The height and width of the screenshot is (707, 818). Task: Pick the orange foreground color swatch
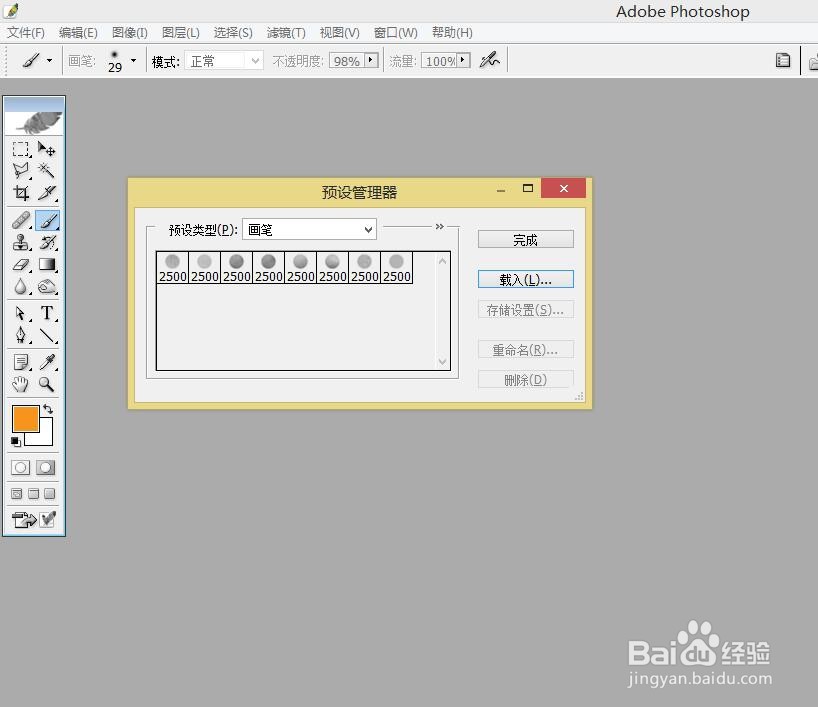click(x=25, y=418)
